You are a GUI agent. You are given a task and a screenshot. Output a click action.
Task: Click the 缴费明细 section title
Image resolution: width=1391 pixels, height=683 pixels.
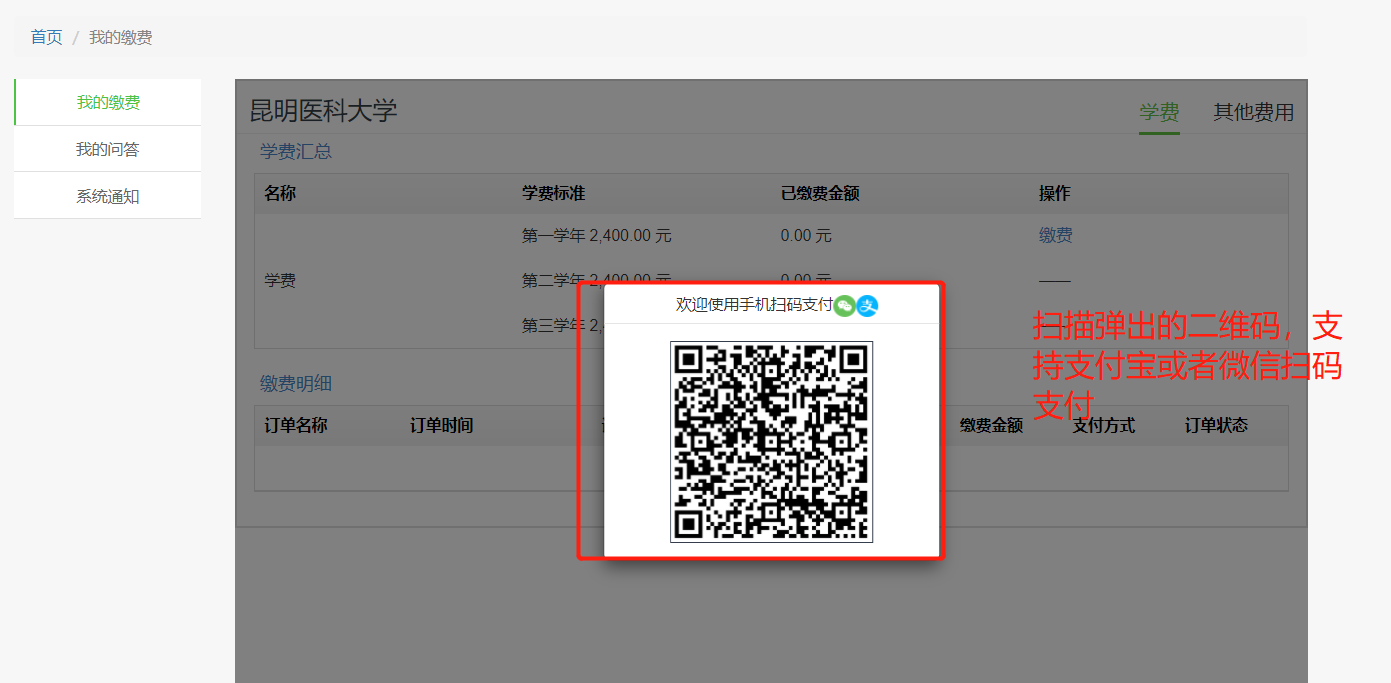pyautogui.click(x=296, y=383)
